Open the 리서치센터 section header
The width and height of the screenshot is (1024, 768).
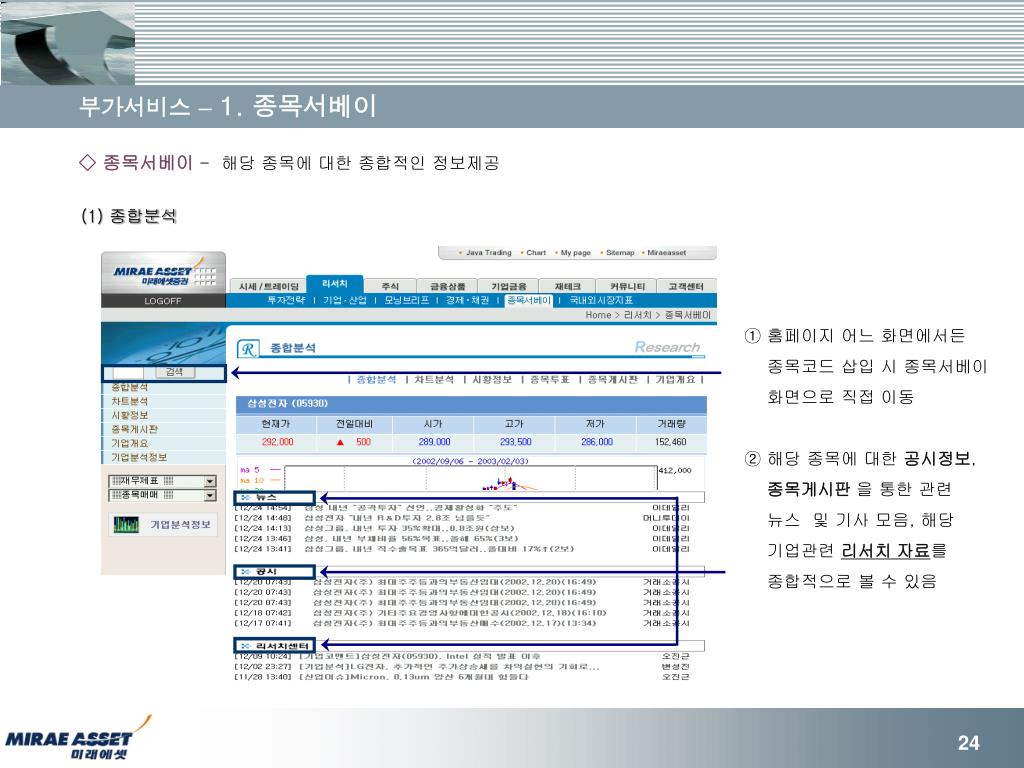274,646
